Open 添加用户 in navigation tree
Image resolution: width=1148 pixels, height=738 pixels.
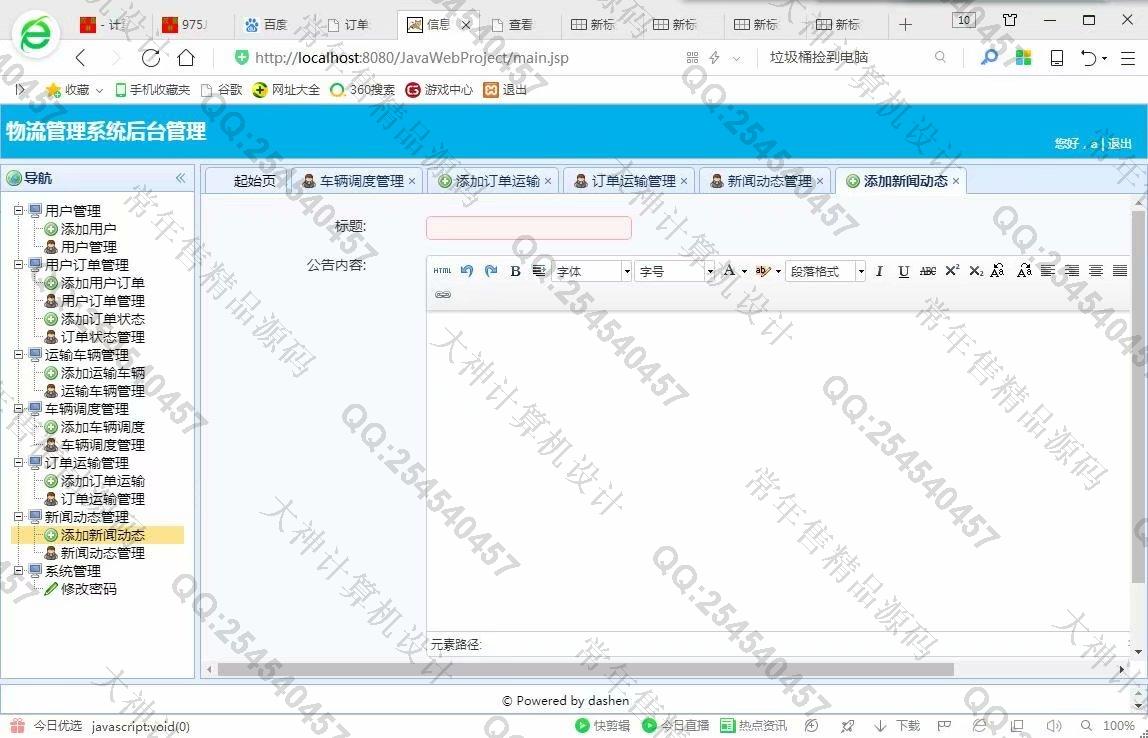88,229
